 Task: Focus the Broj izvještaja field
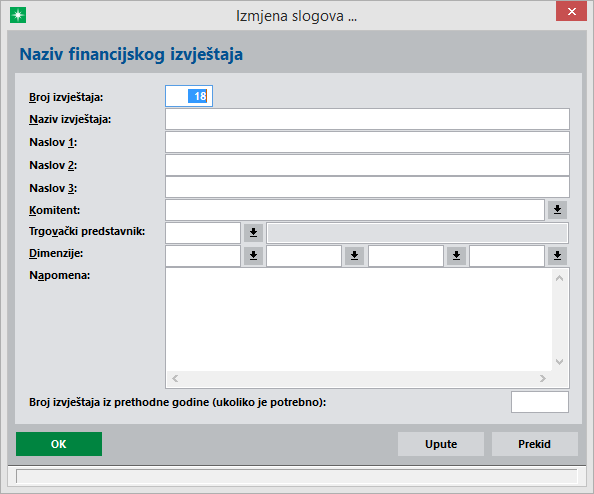[x=189, y=96]
